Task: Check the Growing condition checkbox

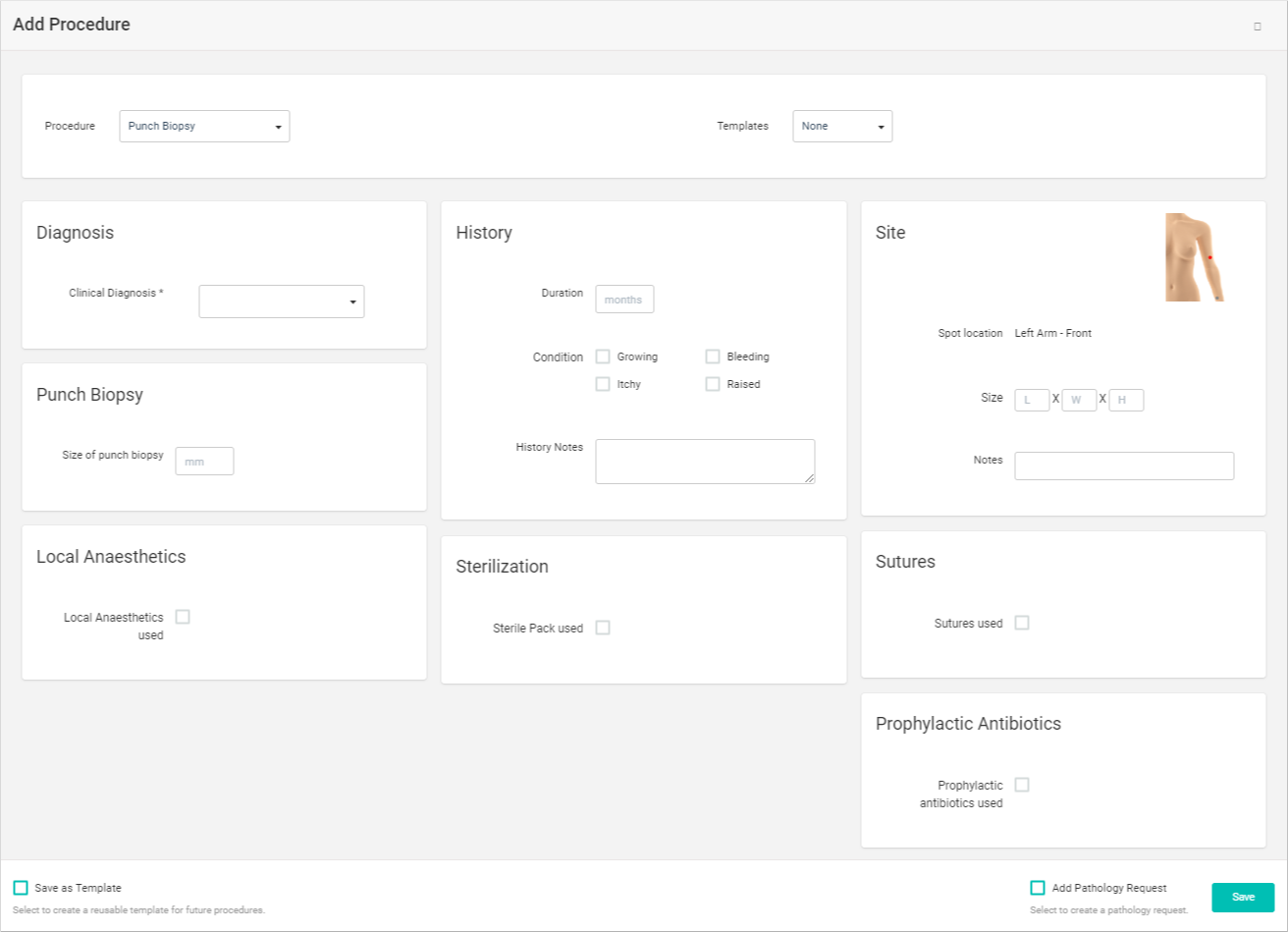Action: coord(603,356)
